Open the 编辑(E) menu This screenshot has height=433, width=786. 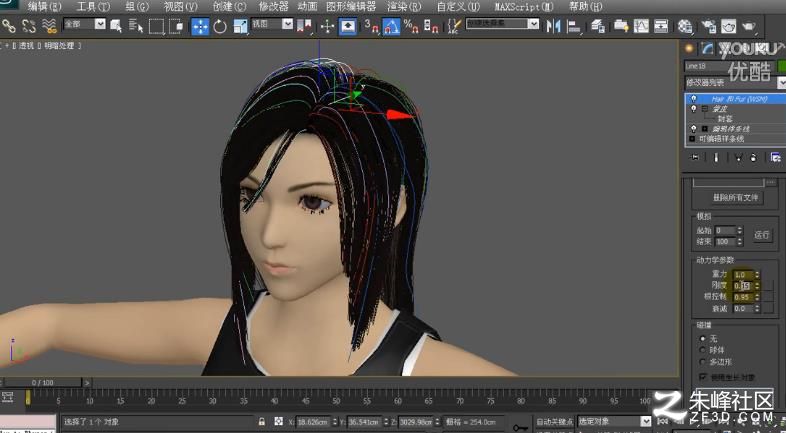(x=45, y=7)
